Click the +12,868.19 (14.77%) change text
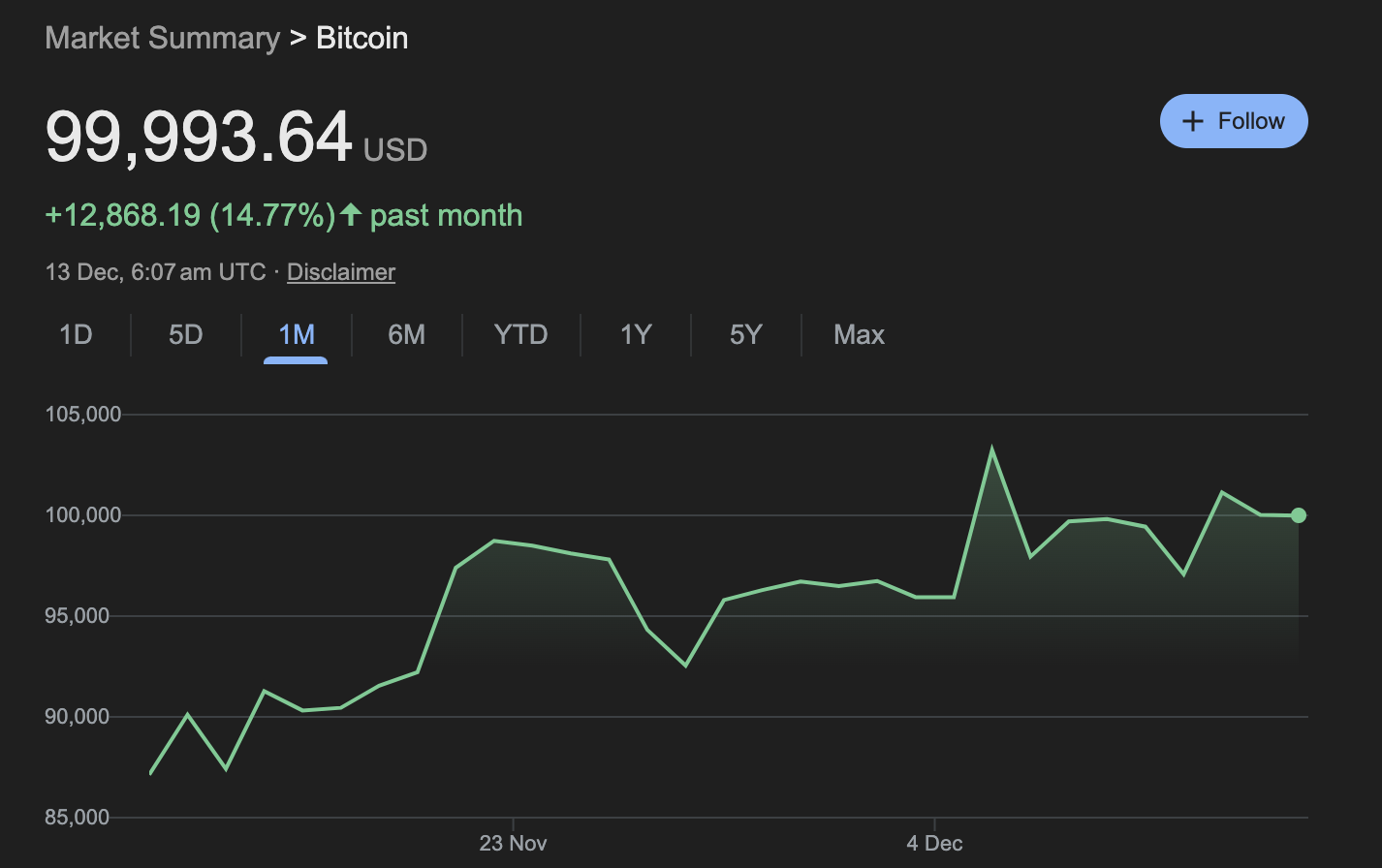 pyautogui.click(x=191, y=215)
